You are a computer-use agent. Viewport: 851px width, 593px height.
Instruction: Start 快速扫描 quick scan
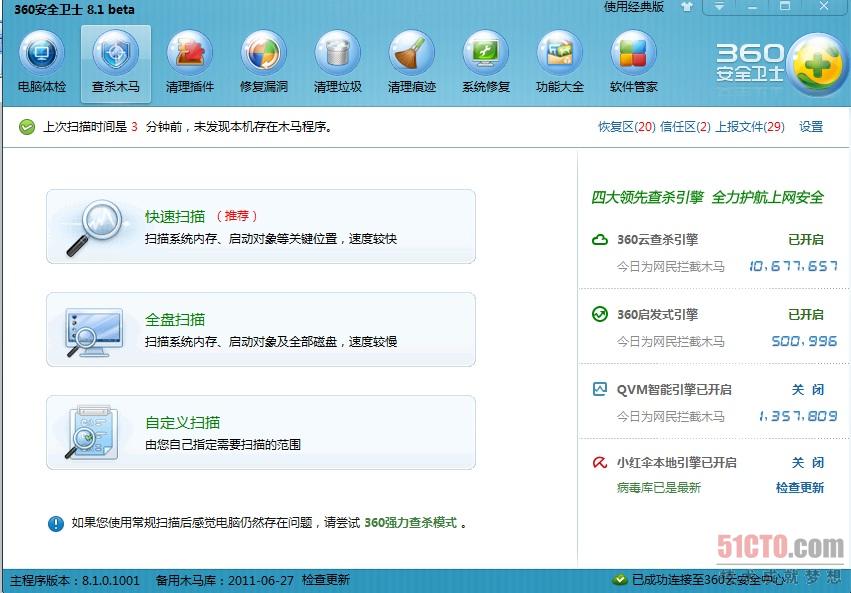point(261,226)
